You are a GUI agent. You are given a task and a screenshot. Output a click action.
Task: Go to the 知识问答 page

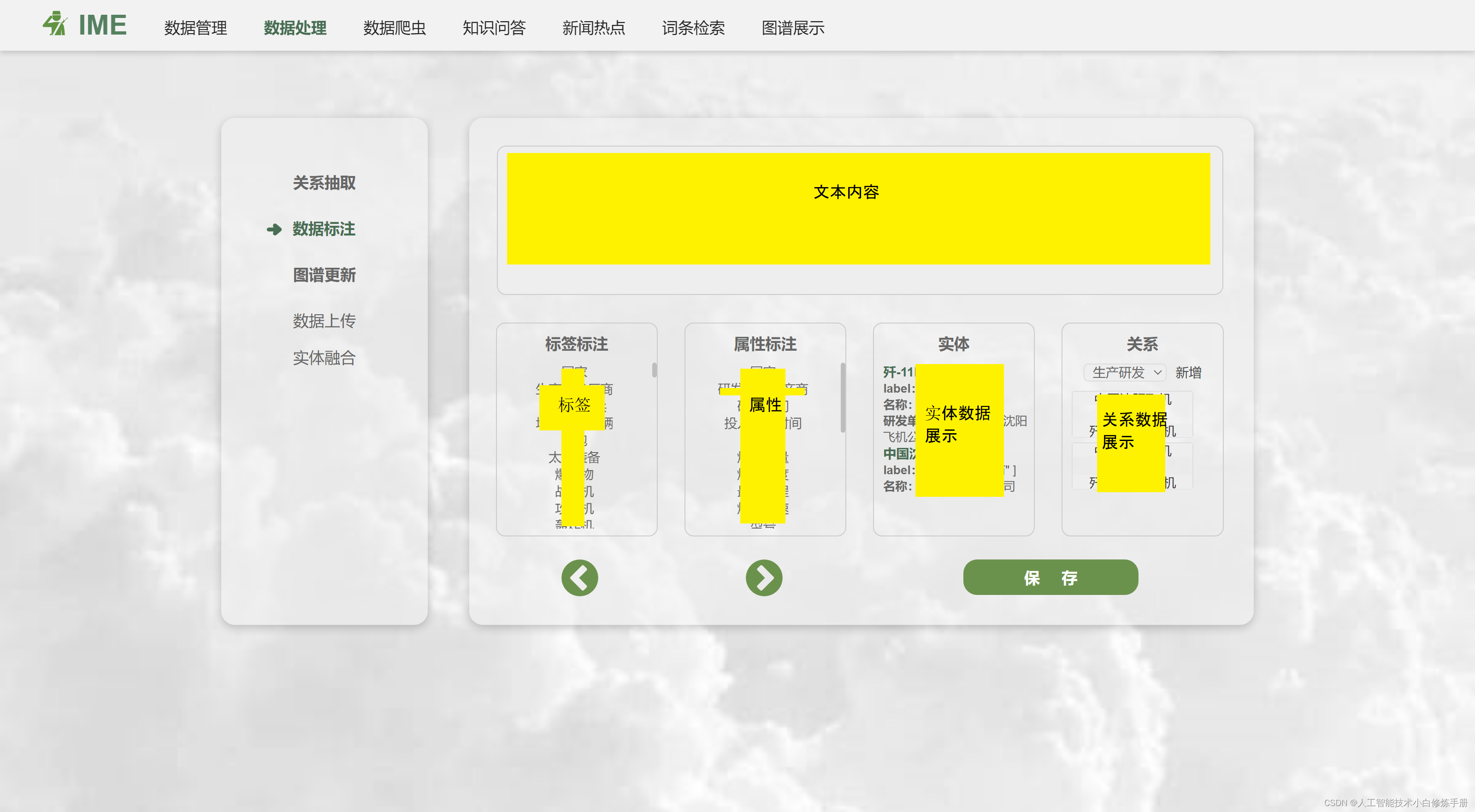click(x=494, y=28)
